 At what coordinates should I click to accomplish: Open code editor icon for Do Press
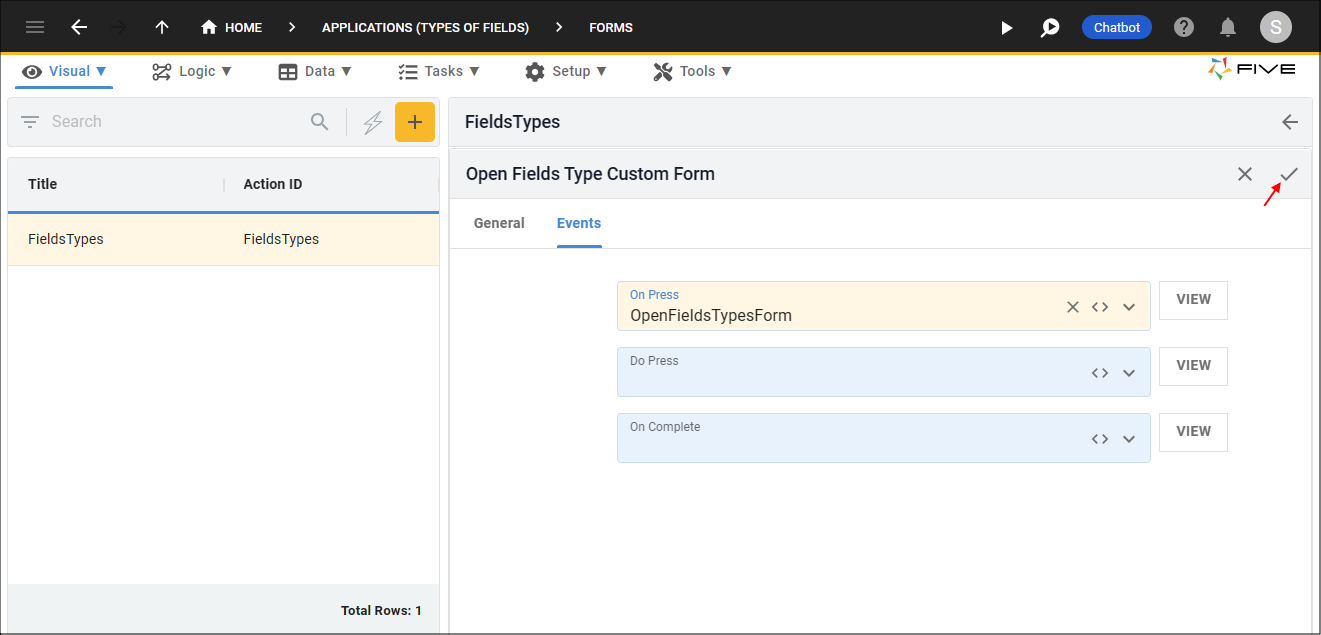(1100, 373)
